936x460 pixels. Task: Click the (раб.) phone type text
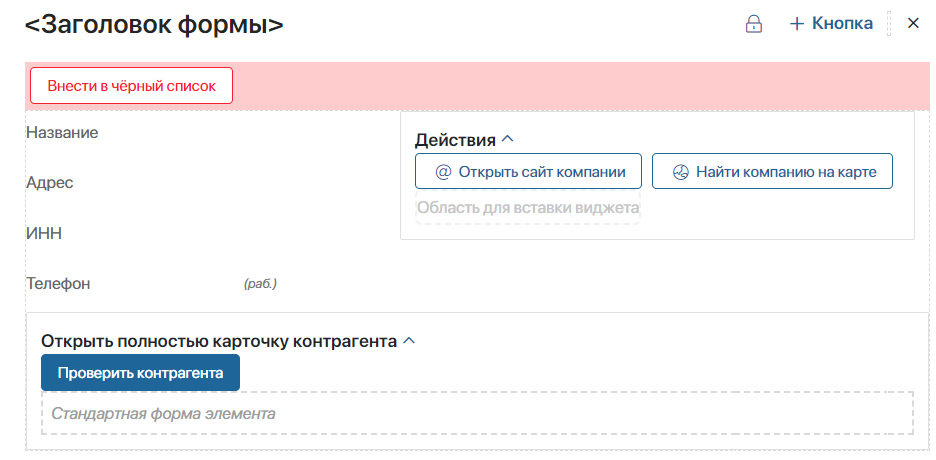tap(260, 284)
